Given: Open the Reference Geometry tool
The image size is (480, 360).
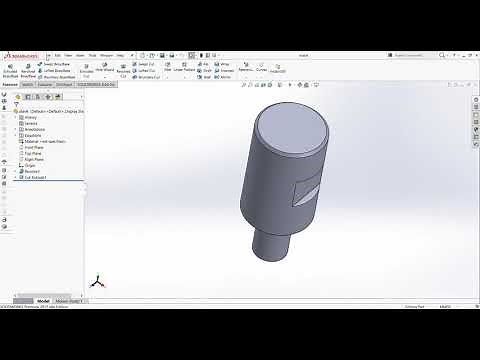Looking at the screenshot, I should pos(246,67).
